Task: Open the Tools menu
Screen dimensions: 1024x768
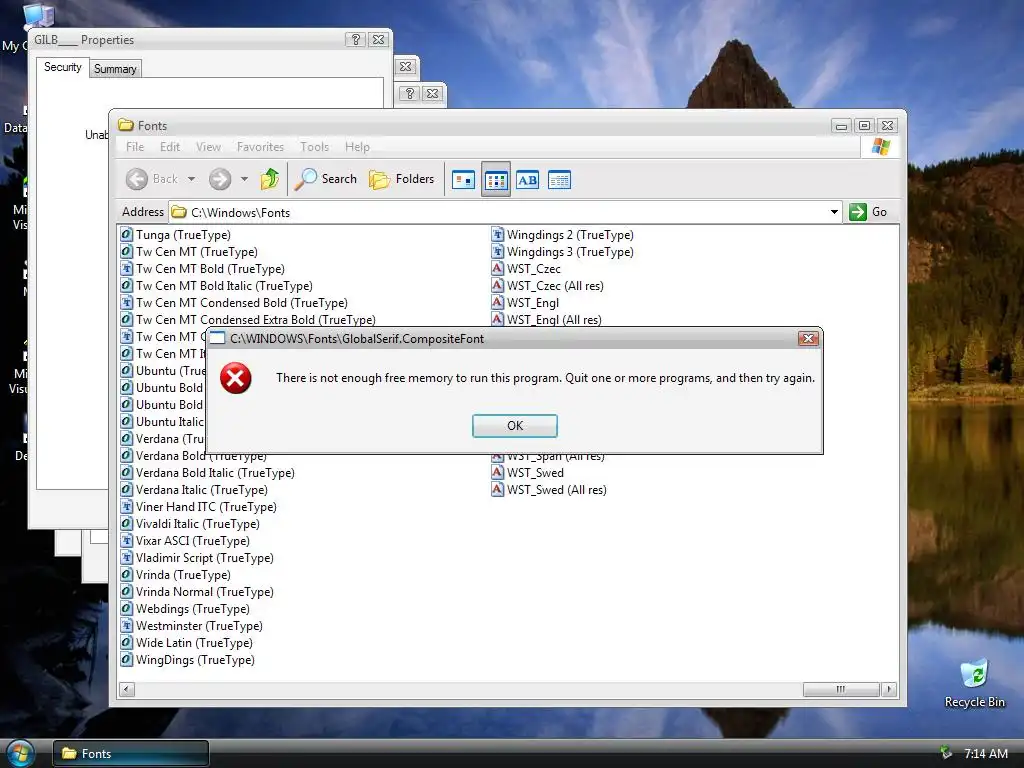Action: point(314,147)
